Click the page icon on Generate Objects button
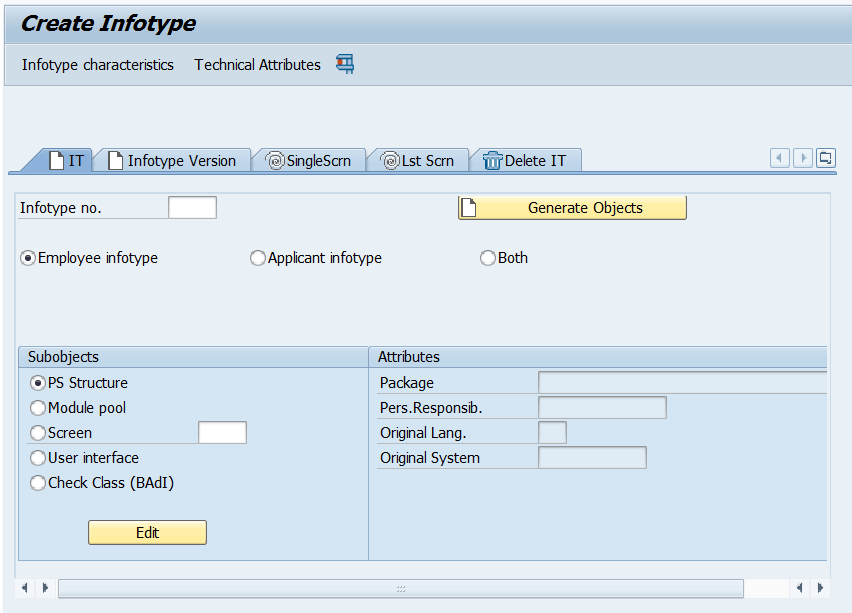This screenshot has height=613, width=852. tap(466, 207)
